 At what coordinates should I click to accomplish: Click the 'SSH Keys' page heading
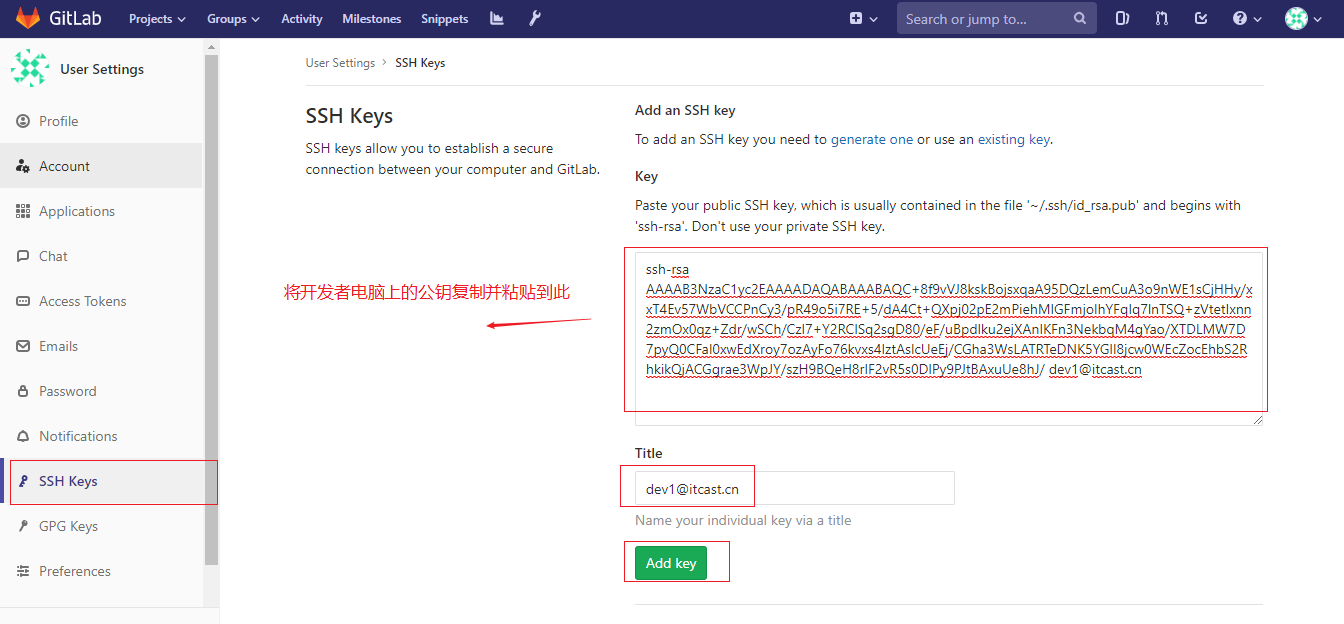tap(349, 116)
